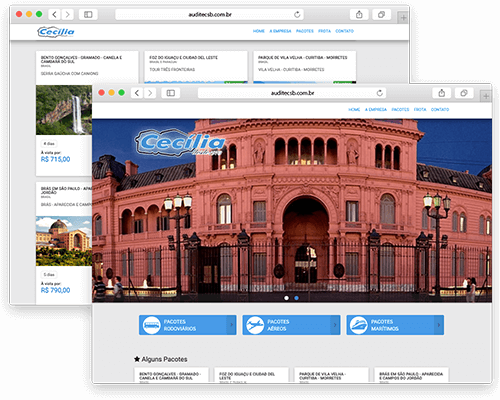Show tab overview in the rear Safari window
The image size is (500, 400).
(x=381, y=14)
